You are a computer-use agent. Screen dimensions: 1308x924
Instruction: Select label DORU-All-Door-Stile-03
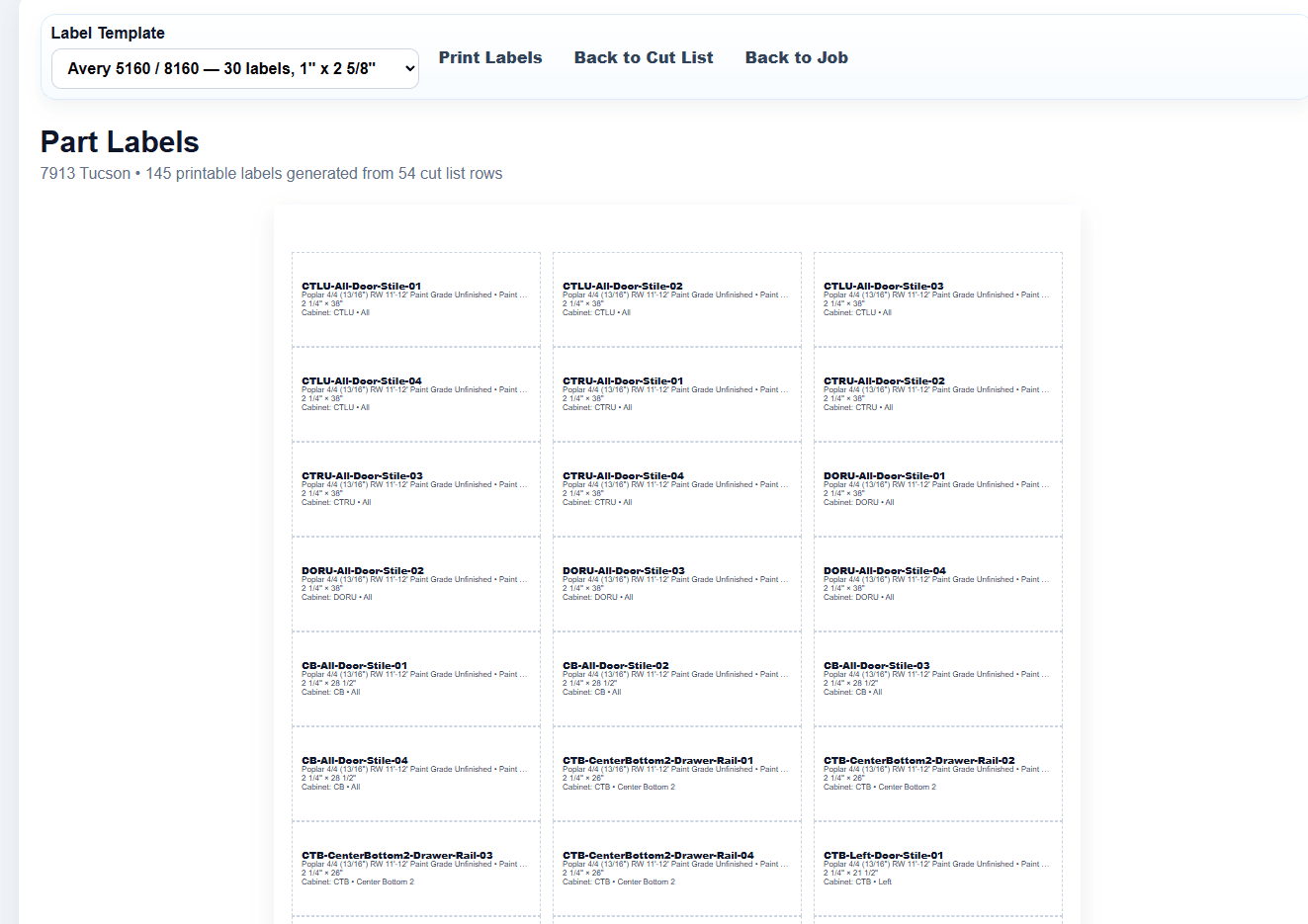pyautogui.click(x=677, y=584)
